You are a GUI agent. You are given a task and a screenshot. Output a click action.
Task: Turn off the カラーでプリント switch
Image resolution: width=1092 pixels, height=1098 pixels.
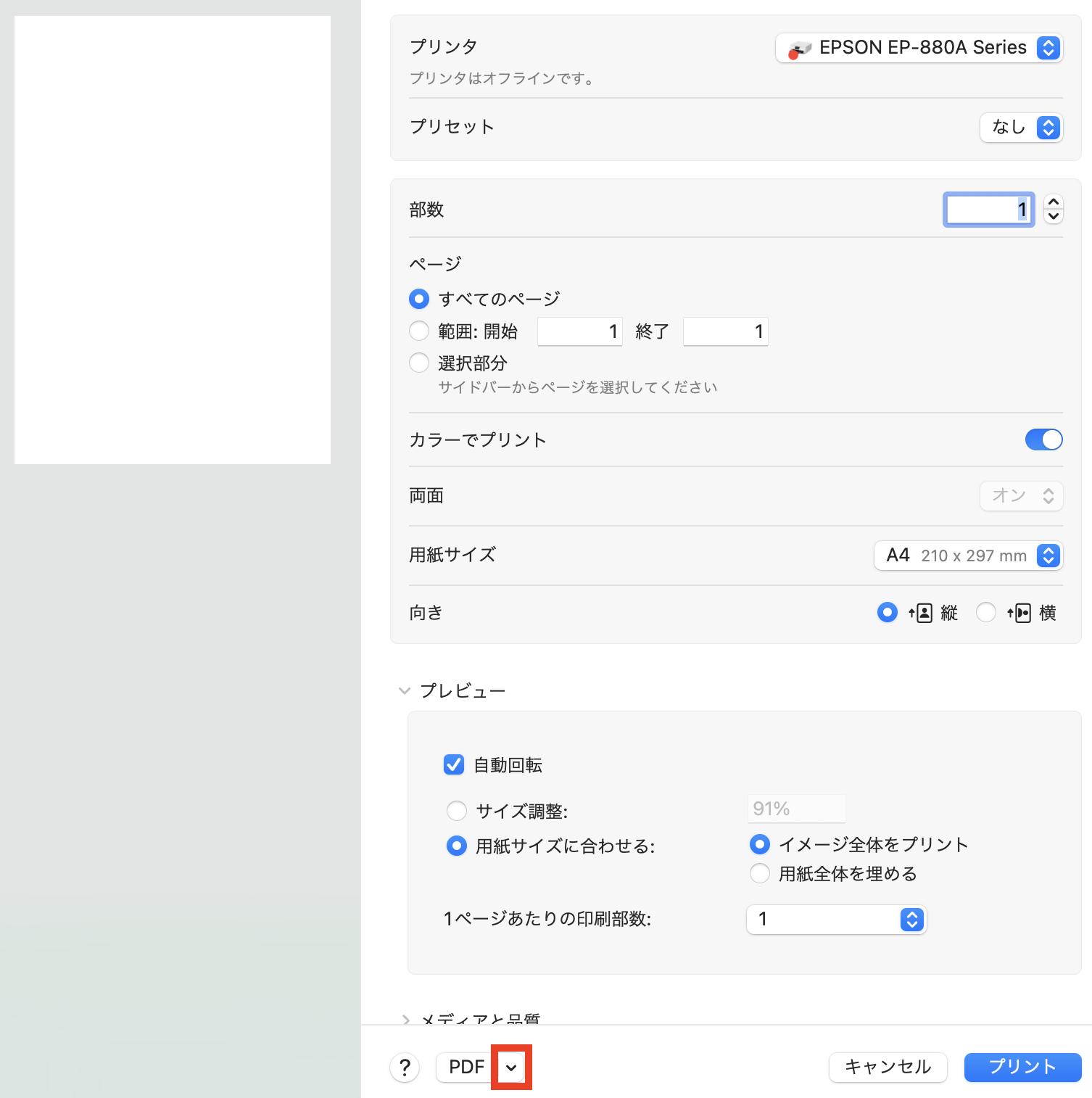(1043, 439)
